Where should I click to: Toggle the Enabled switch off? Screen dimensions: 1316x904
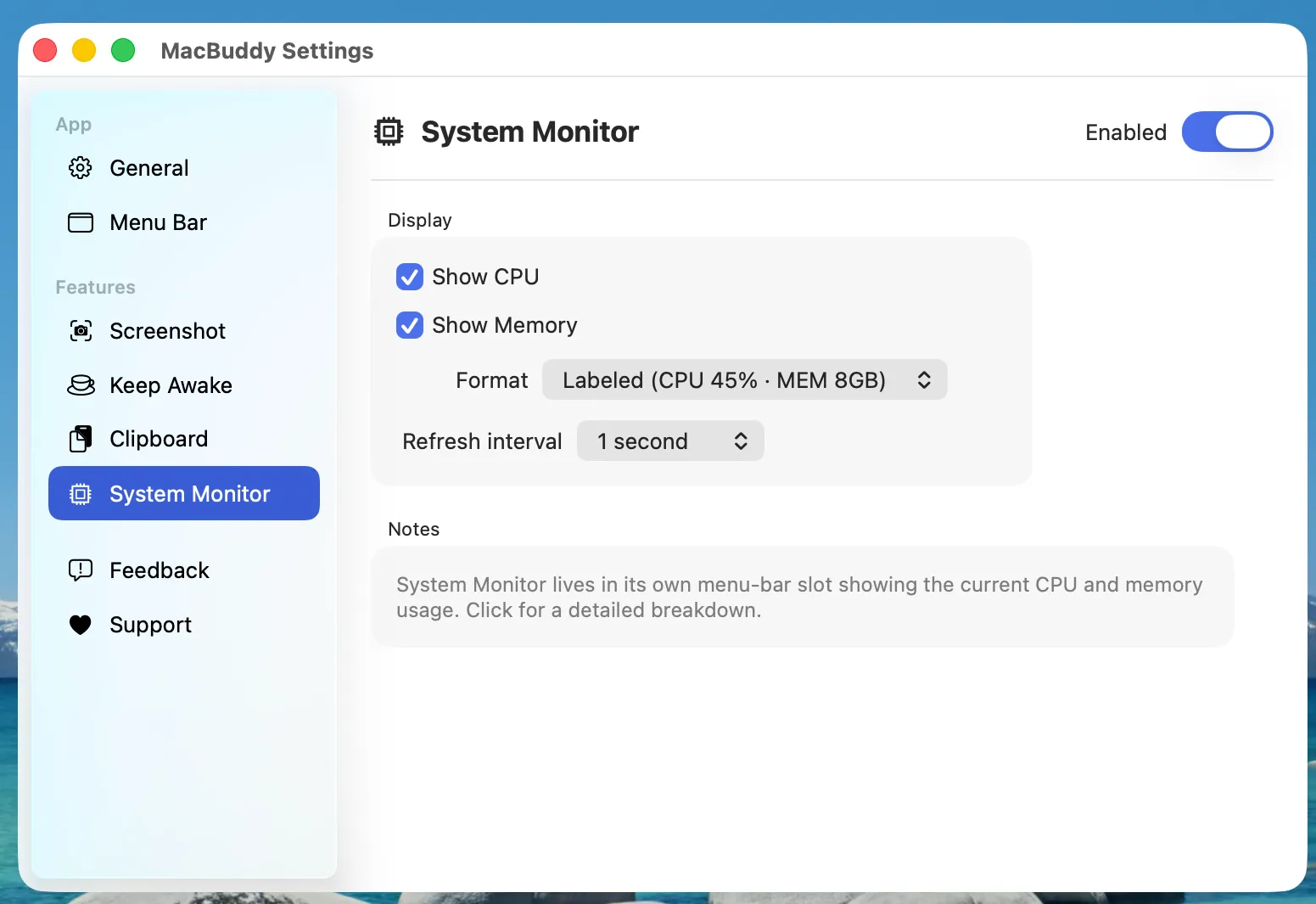point(1227,132)
